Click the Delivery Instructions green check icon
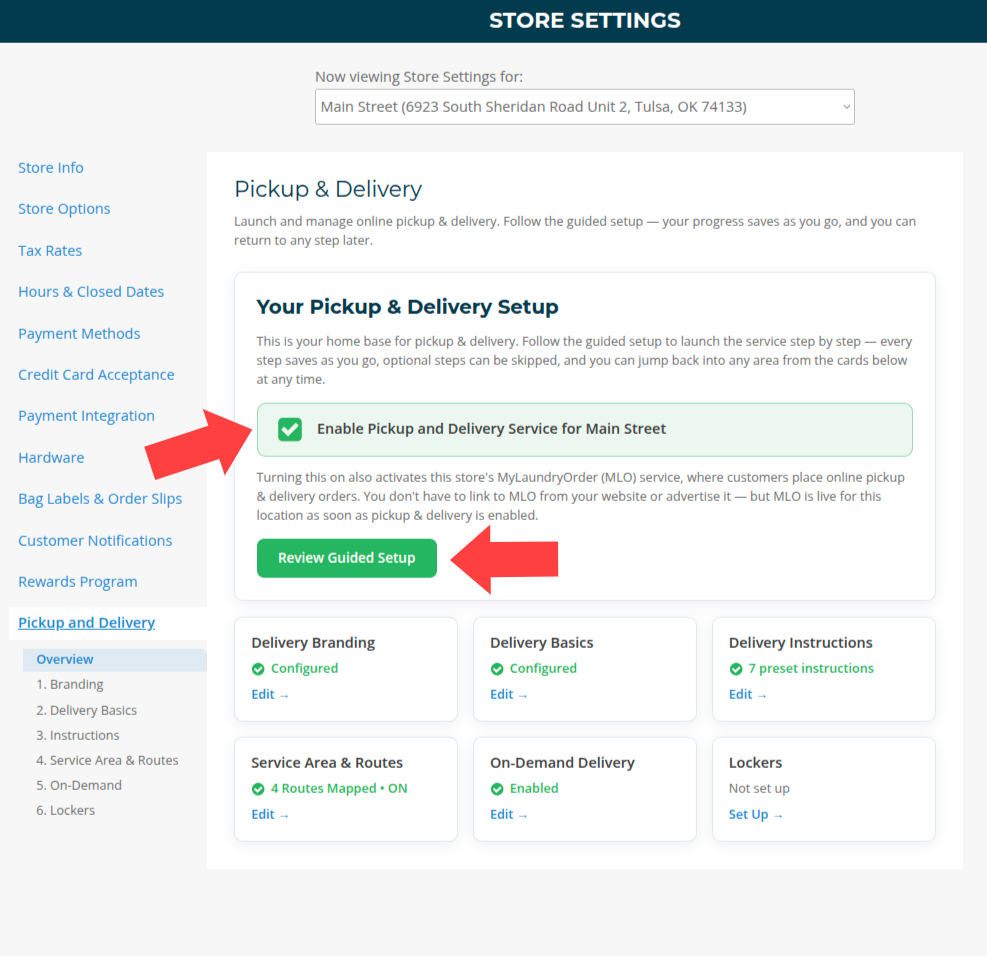 tap(735, 669)
